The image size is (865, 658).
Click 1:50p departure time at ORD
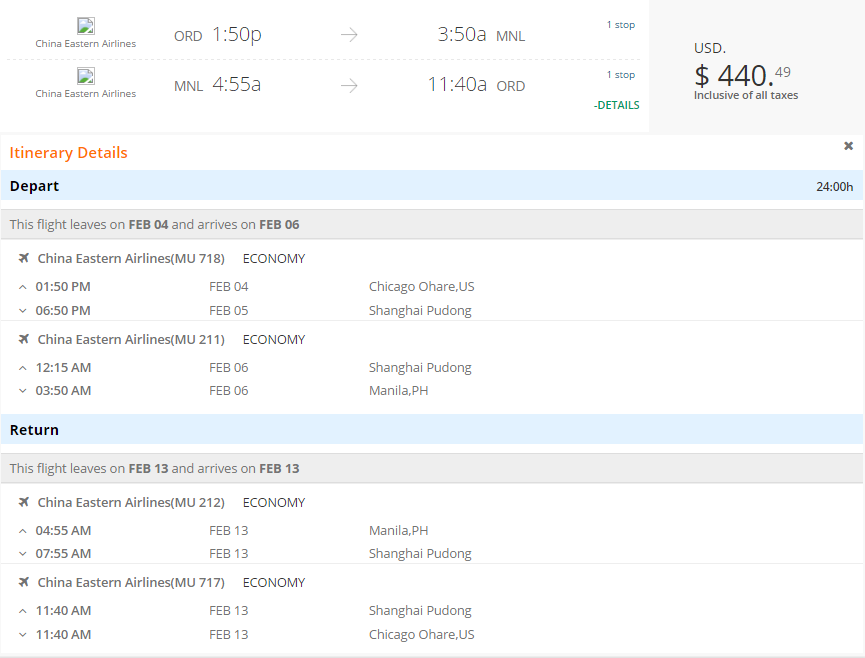pos(237,35)
